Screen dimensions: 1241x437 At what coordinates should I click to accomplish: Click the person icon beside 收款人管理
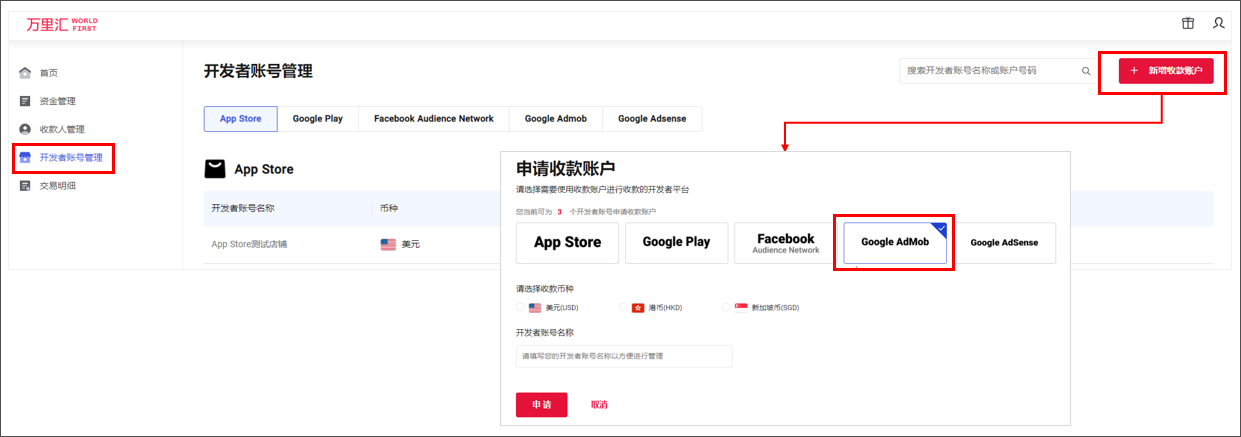pos(25,129)
